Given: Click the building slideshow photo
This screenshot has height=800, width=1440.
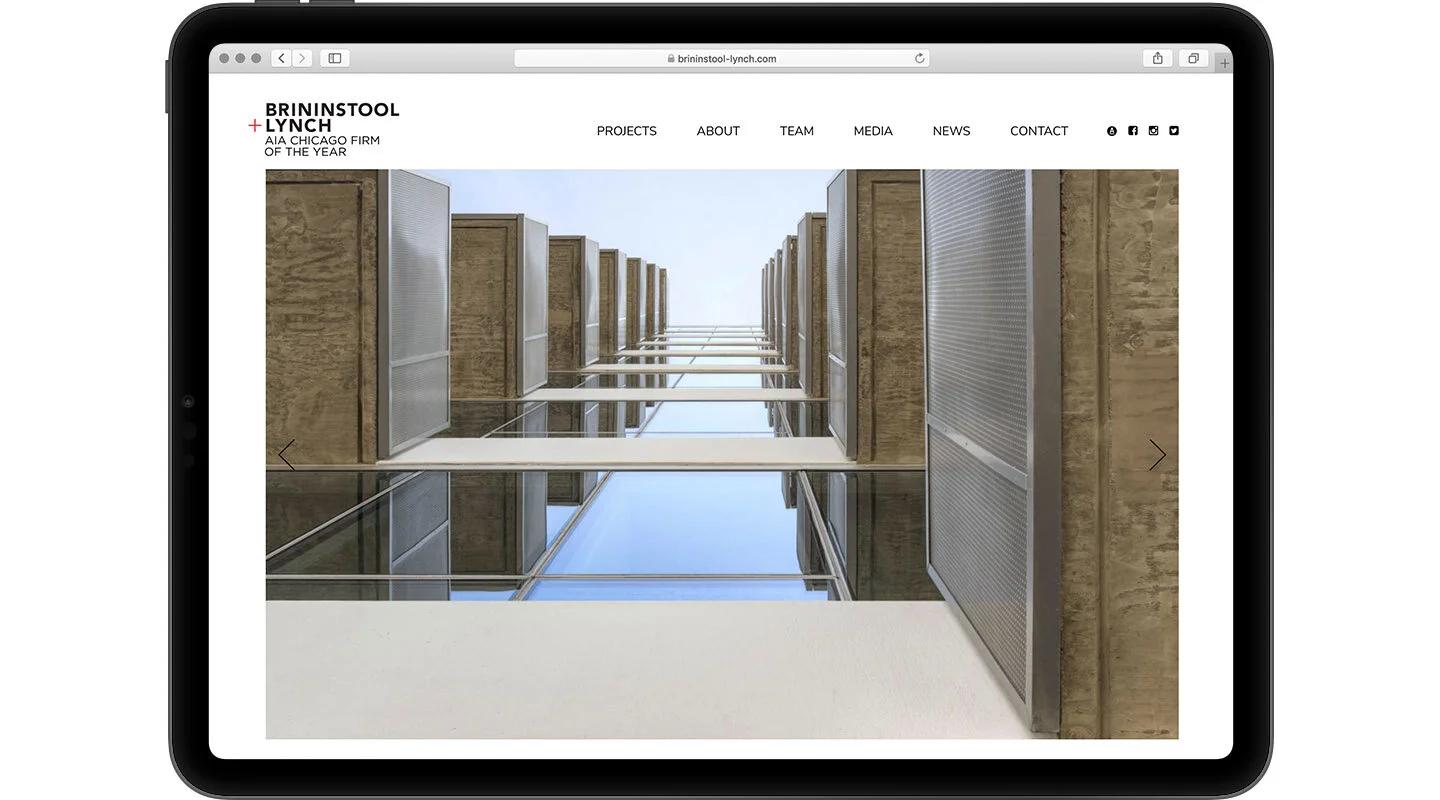Looking at the screenshot, I should click(722, 454).
